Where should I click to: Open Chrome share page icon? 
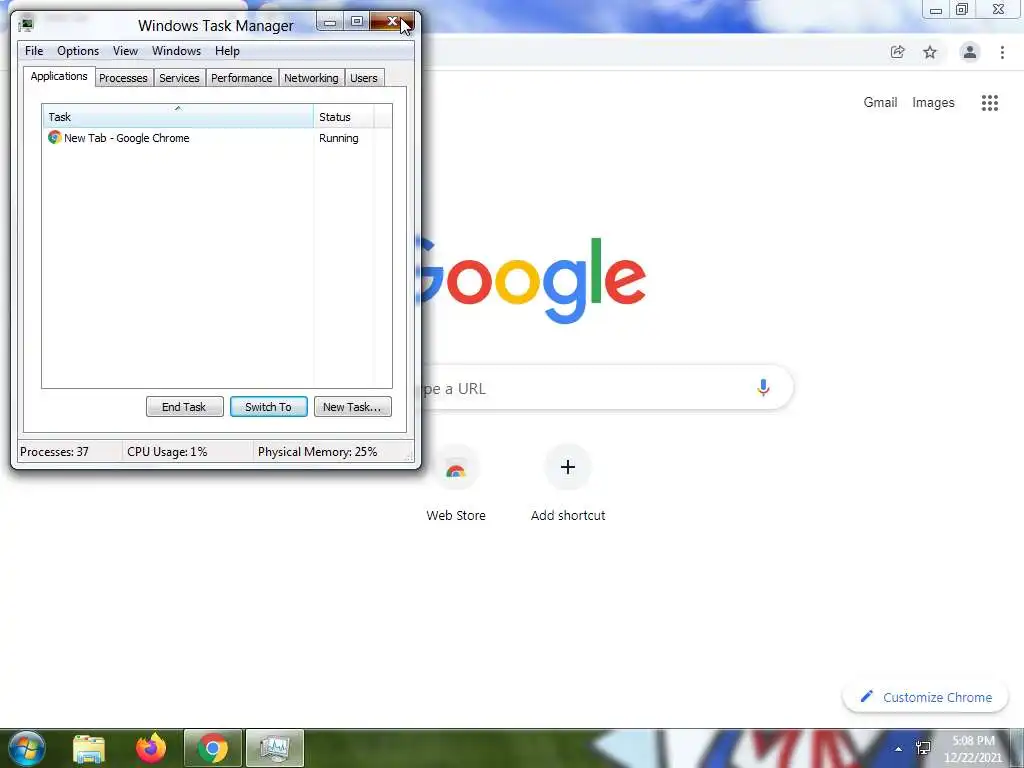[897, 52]
